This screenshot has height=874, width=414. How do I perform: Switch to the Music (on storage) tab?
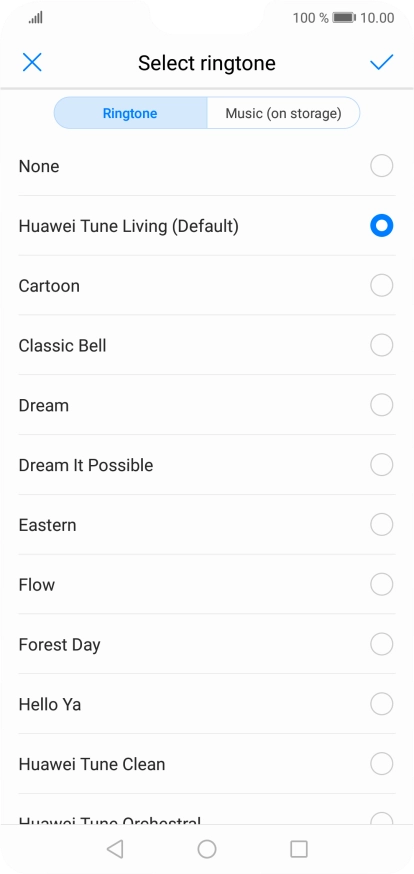pyautogui.click(x=283, y=113)
